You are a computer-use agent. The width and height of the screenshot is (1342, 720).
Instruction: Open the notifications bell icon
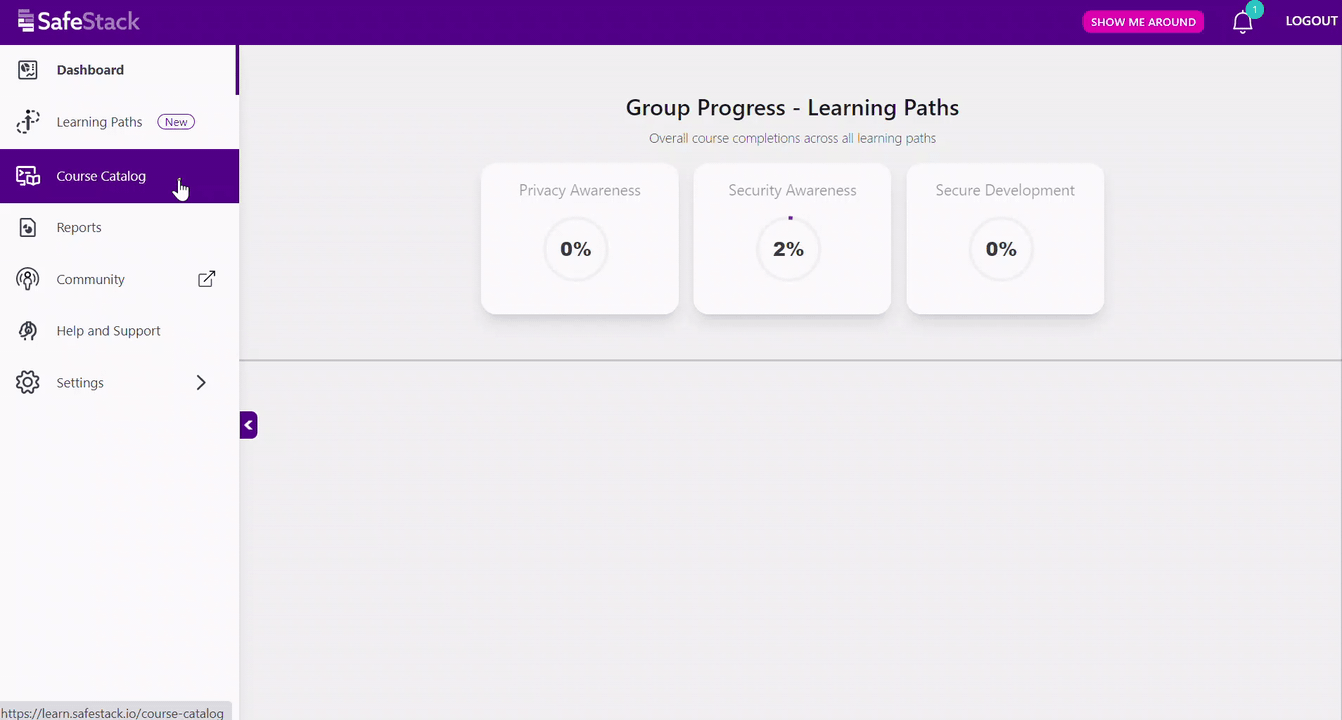point(1242,22)
